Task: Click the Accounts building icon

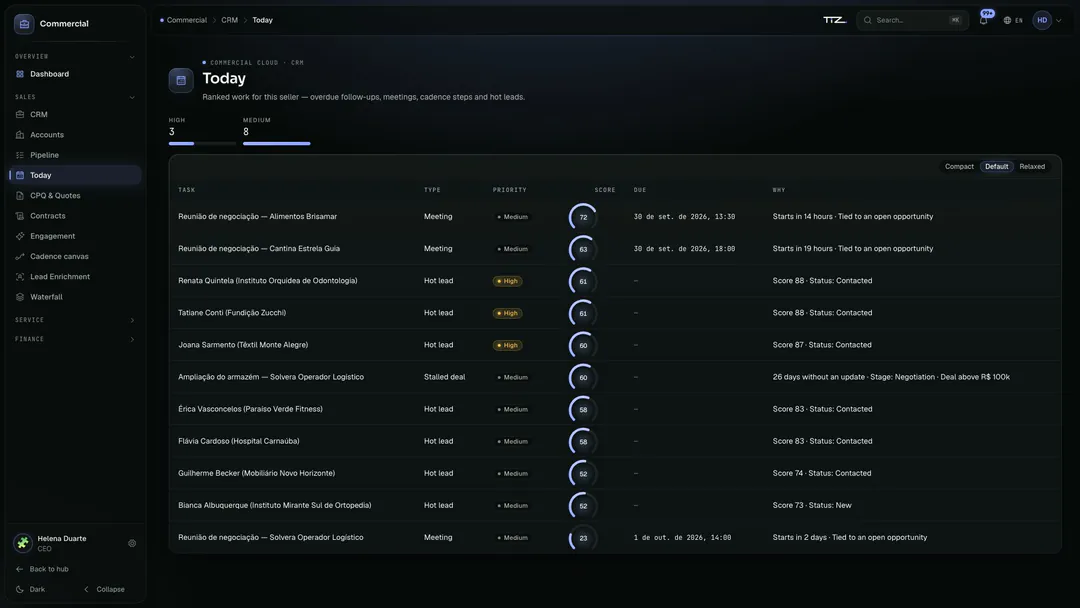Action: (x=20, y=135)
